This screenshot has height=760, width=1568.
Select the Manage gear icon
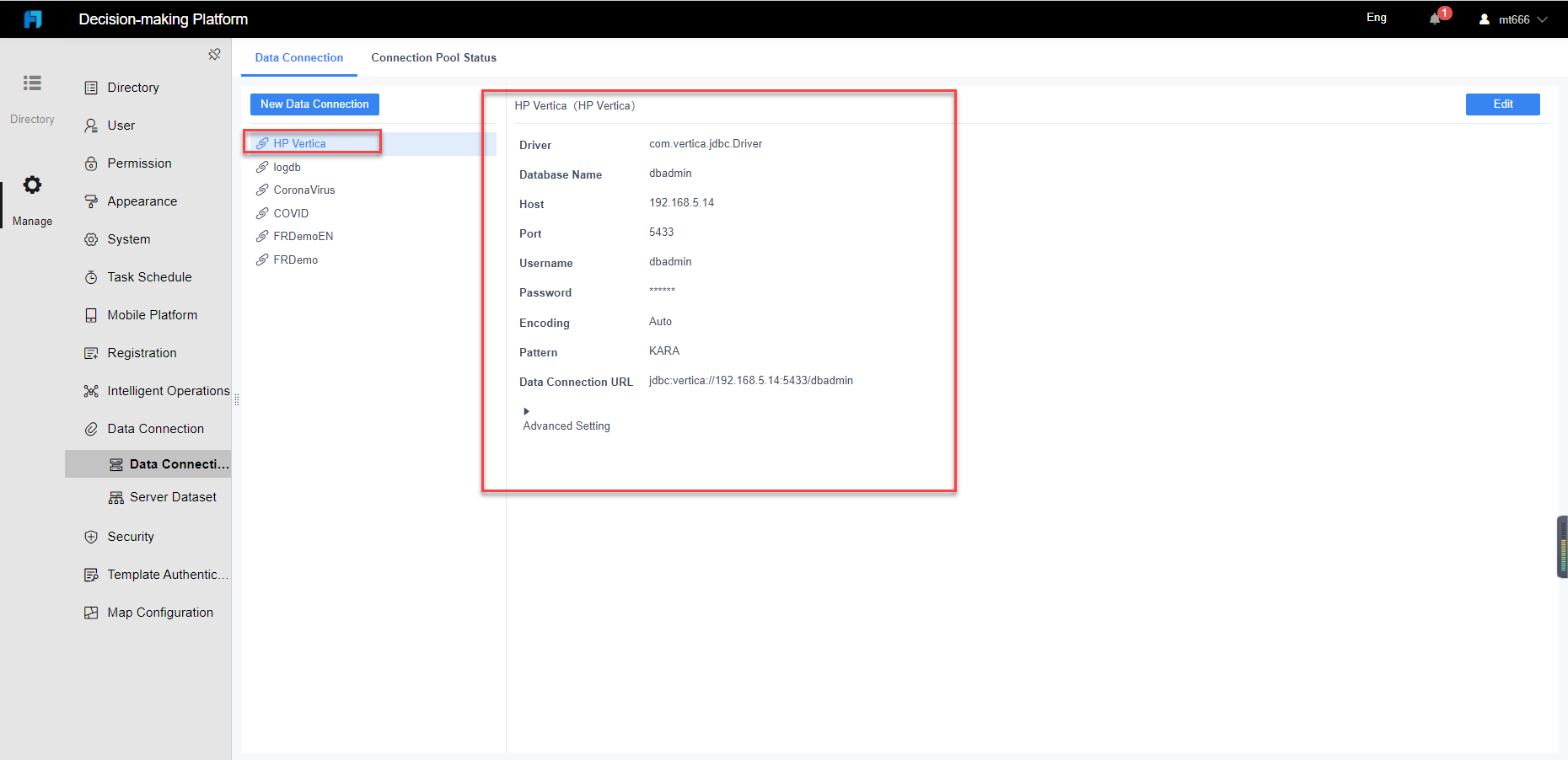32,185
